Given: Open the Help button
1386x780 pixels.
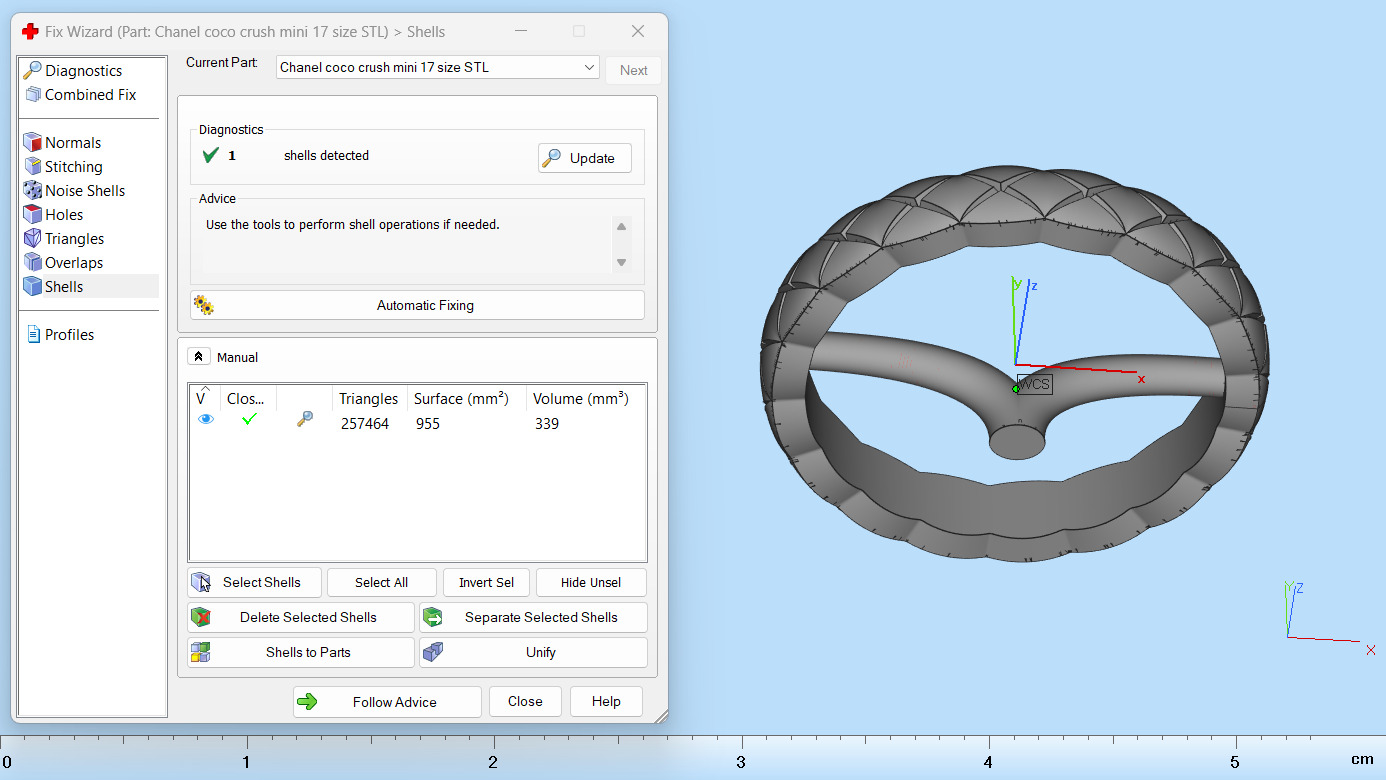Looking at the screenshot, I should coord(606,702).
